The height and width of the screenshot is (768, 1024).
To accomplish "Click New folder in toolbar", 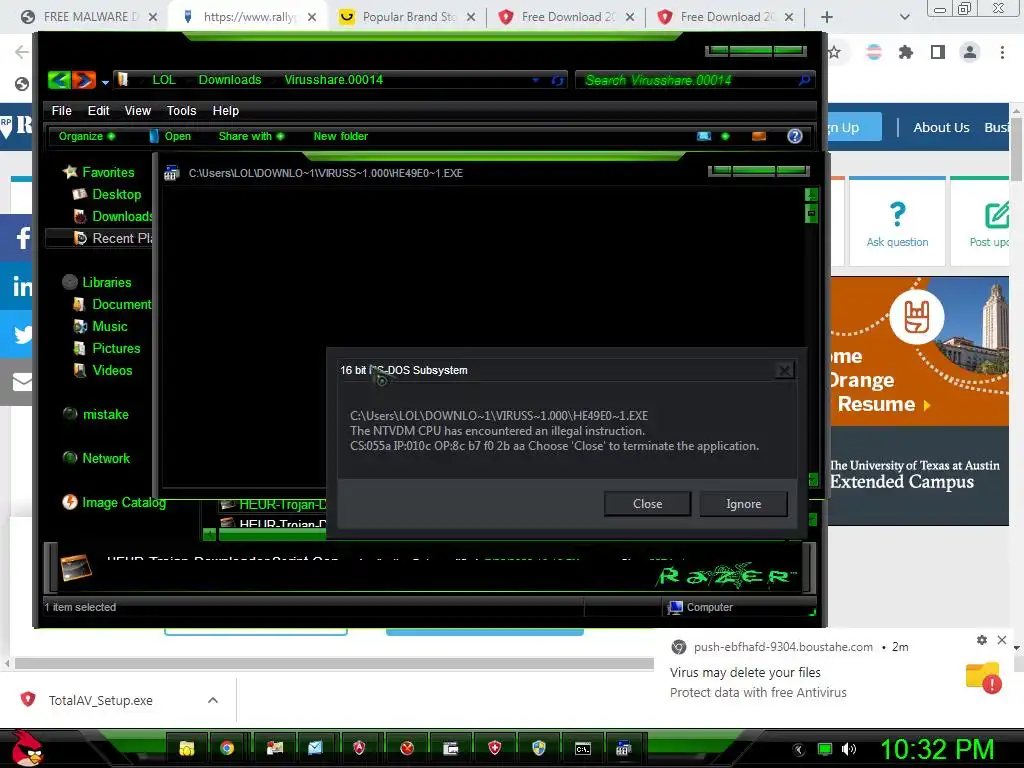I will point(340,136).
